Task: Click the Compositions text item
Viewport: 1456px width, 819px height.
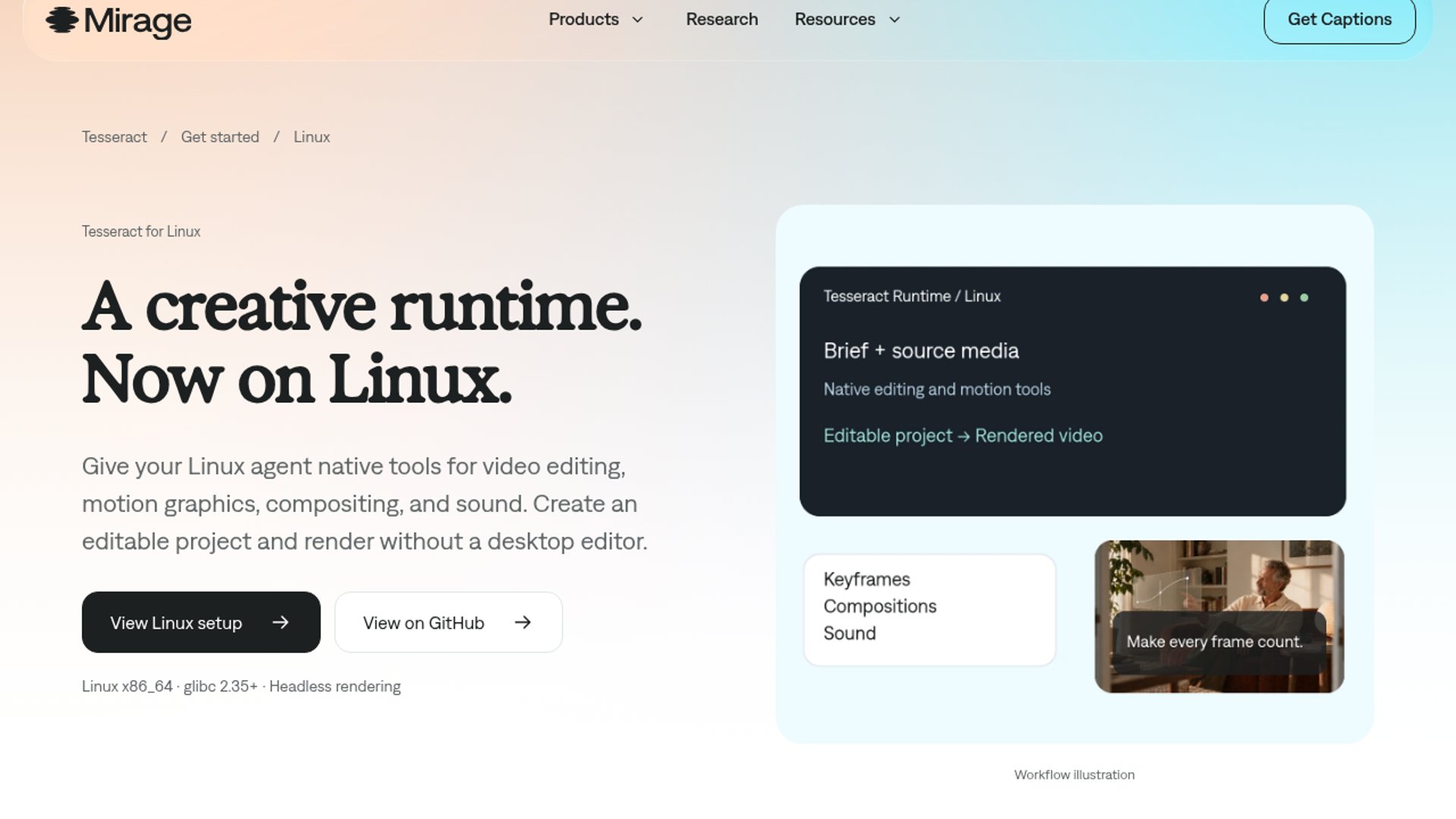Action: (880, 607)
